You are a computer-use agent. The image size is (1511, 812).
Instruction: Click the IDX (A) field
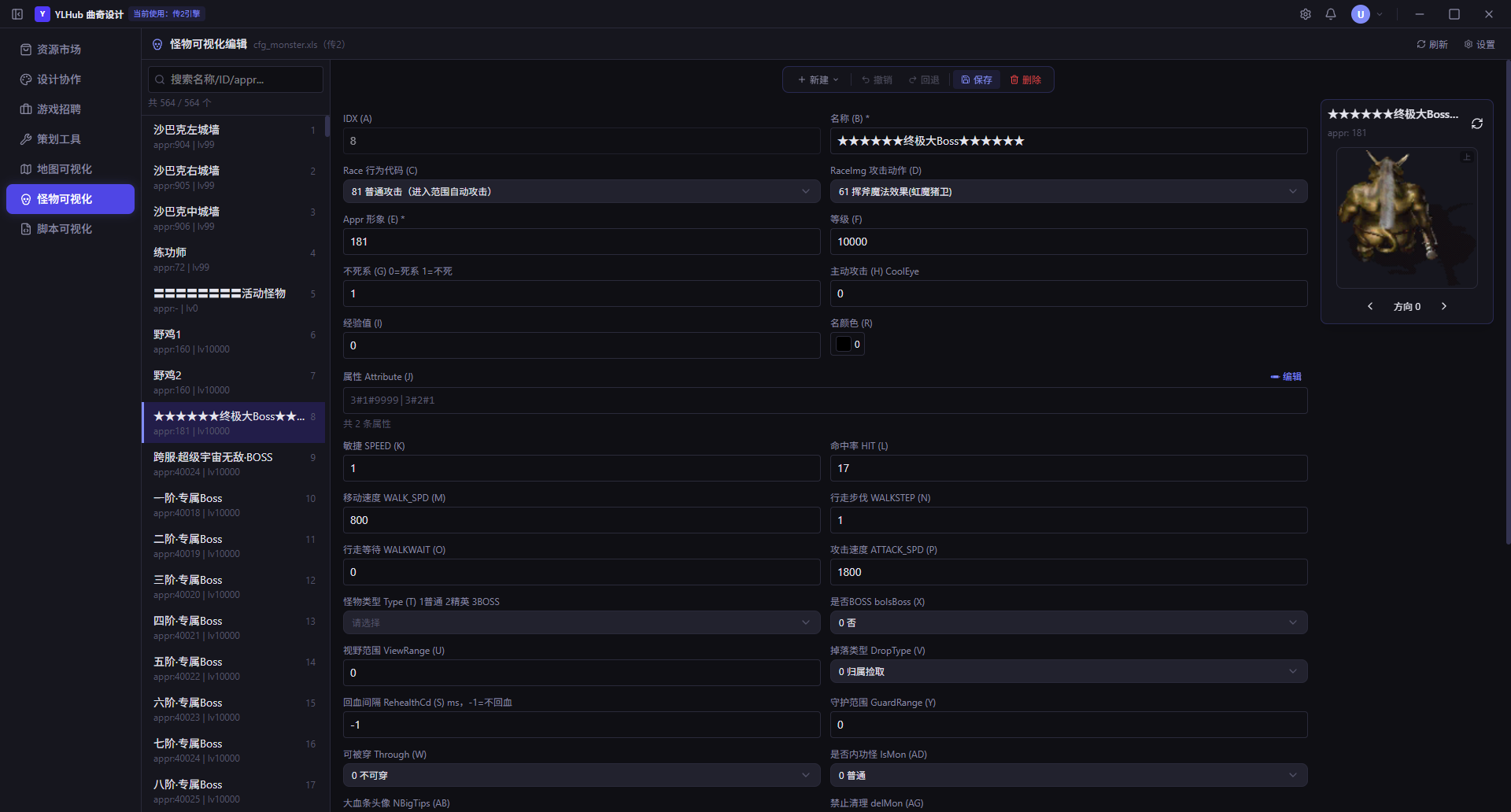[x=582, y=141]
